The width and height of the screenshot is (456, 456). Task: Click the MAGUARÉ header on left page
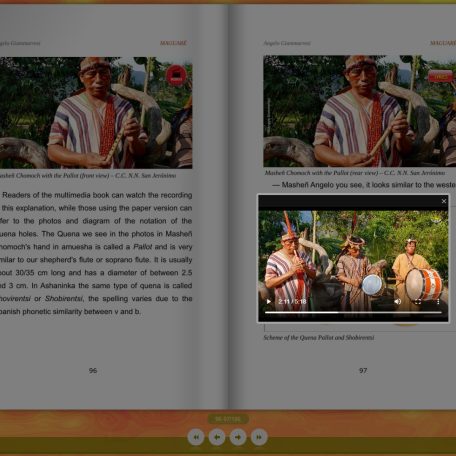tap(173, 43)
